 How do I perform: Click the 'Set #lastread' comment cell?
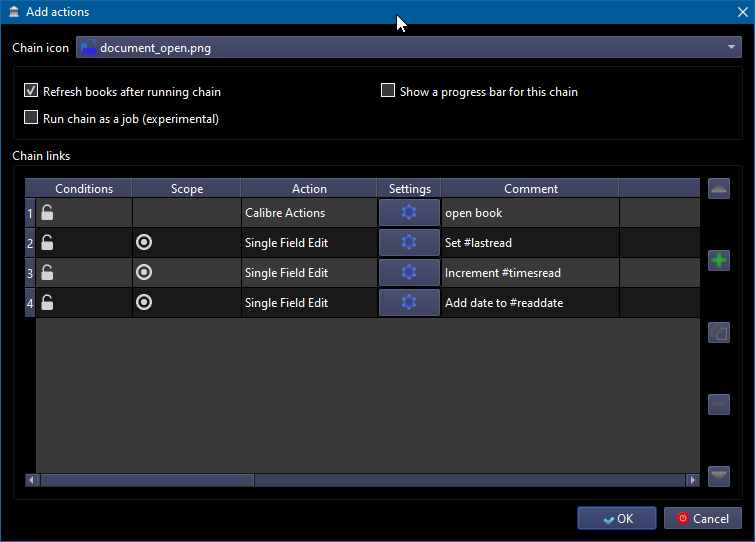point(530,242)
